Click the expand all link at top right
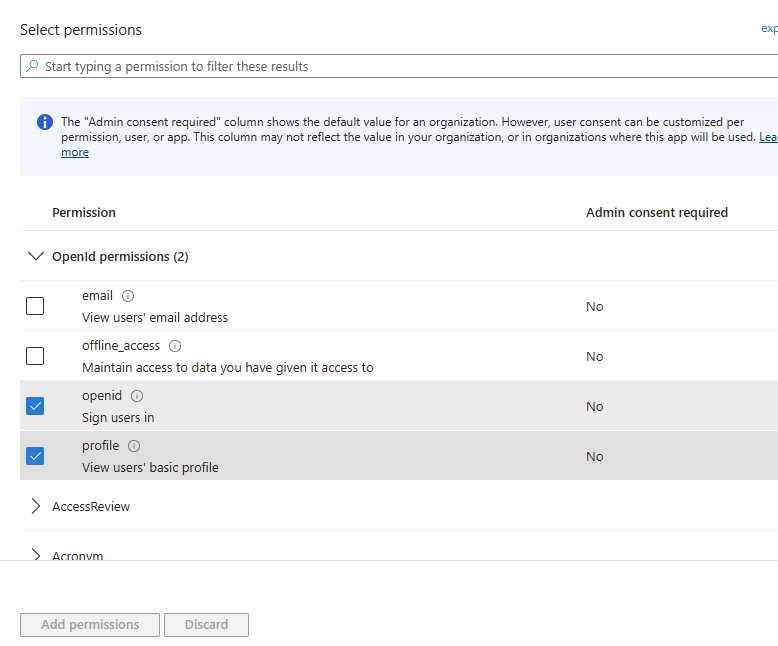 point(769,29)
